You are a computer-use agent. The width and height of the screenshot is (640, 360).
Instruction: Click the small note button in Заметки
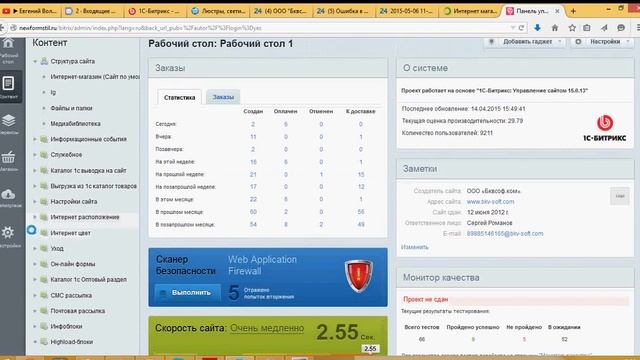620,196
